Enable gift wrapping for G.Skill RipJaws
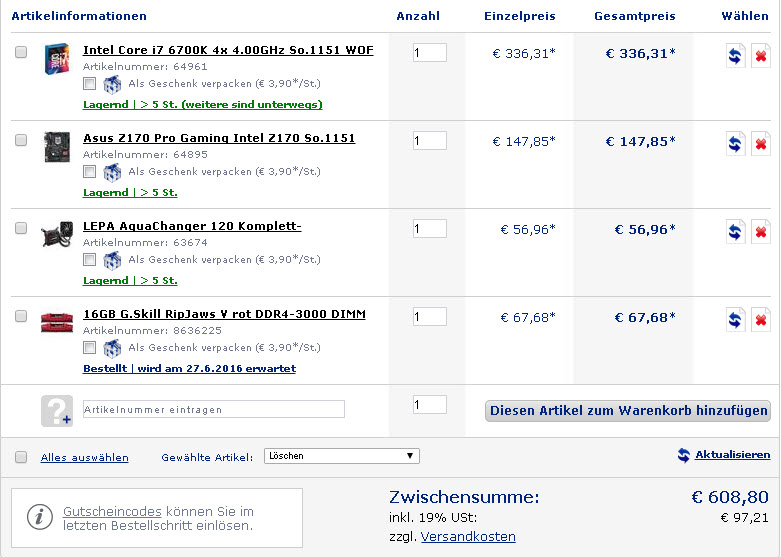This screenshot has width=781, height=557. coord(90,347)
